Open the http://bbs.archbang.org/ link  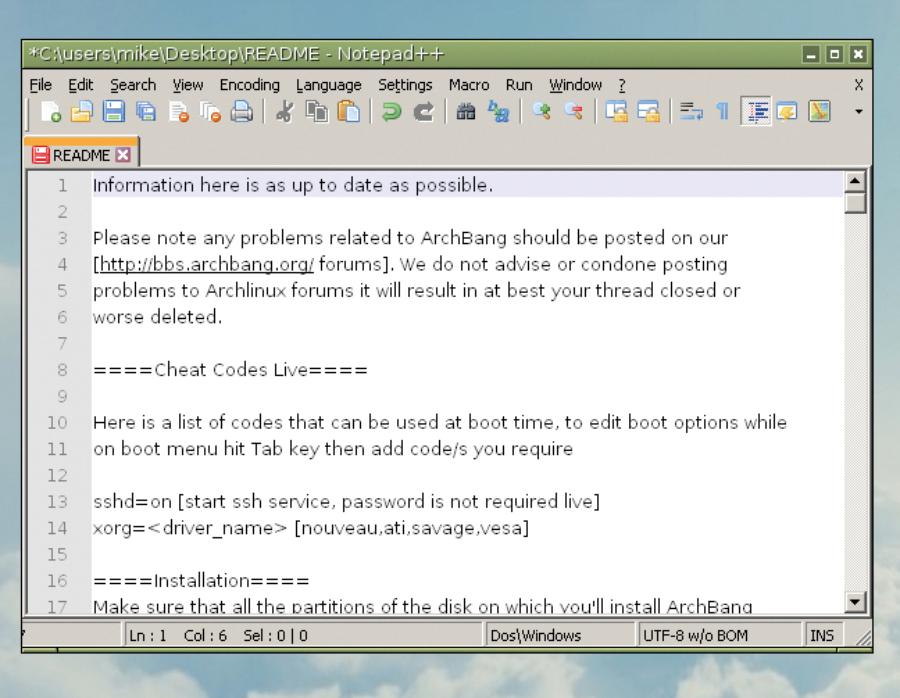pyautogui.click(x=207, y=264)
